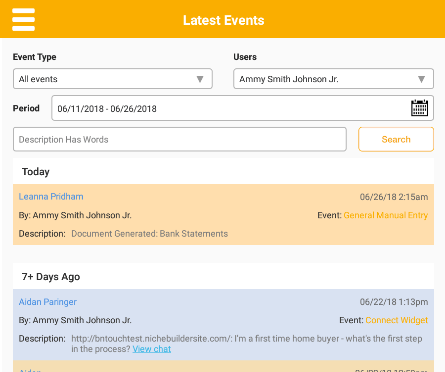Click Connect Widget event type
Screen dimensions: 445x372
397,320
